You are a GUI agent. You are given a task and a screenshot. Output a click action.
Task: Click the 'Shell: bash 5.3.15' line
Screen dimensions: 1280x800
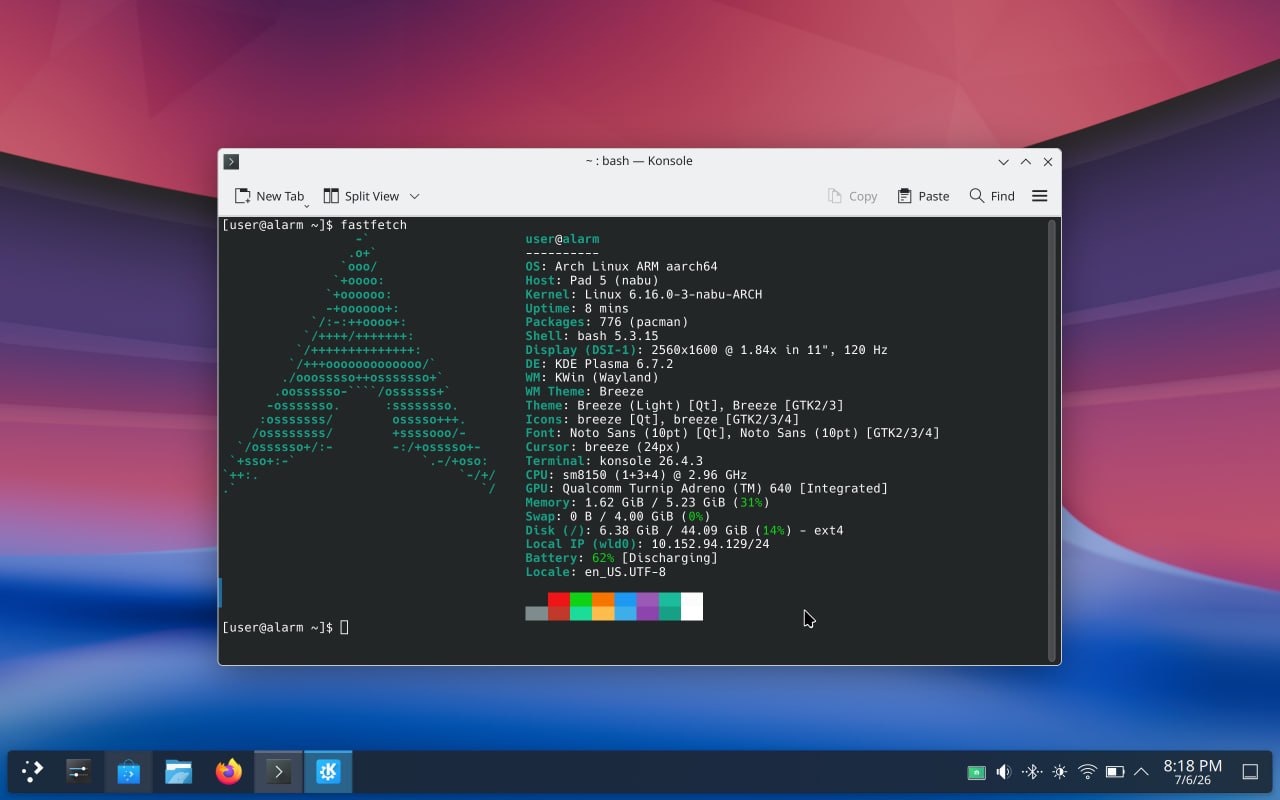point(592,337)
